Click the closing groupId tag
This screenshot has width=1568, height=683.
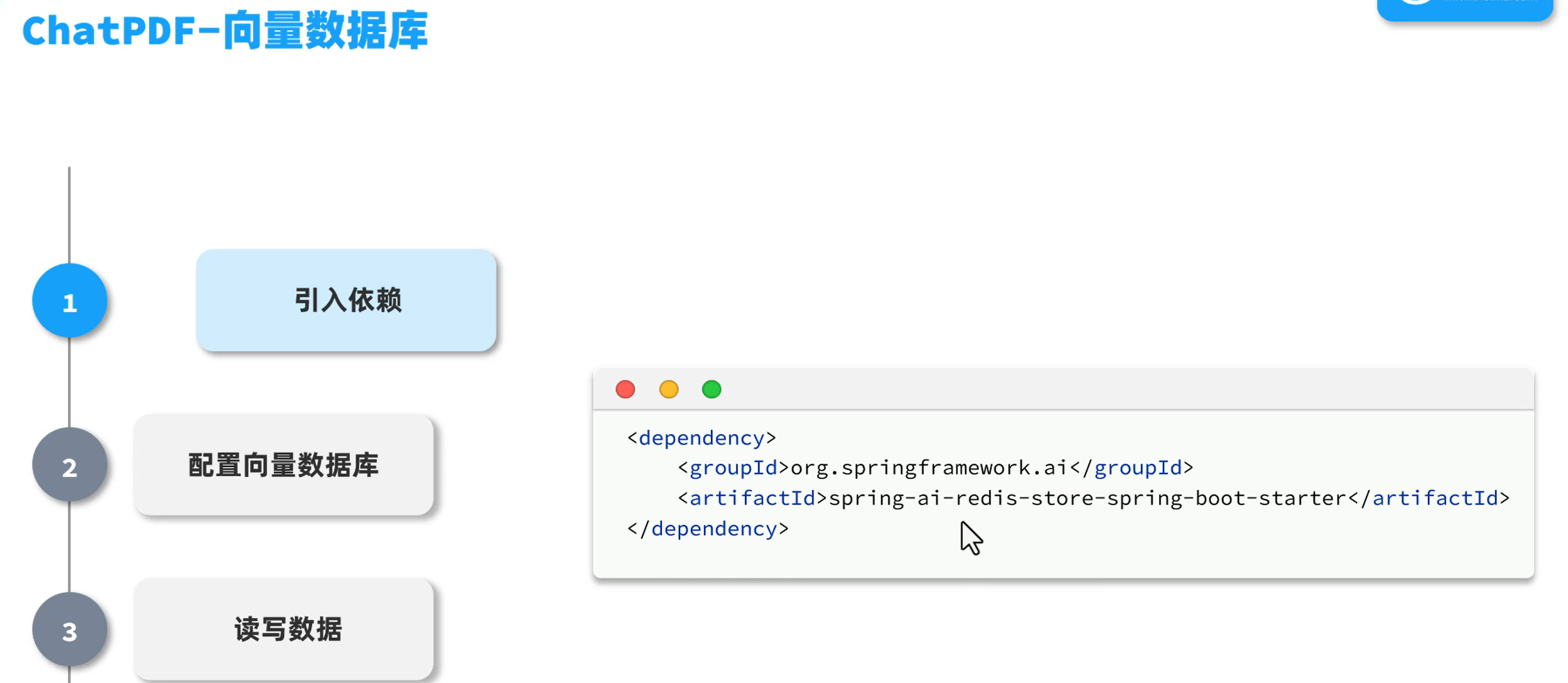[1132, 468]
